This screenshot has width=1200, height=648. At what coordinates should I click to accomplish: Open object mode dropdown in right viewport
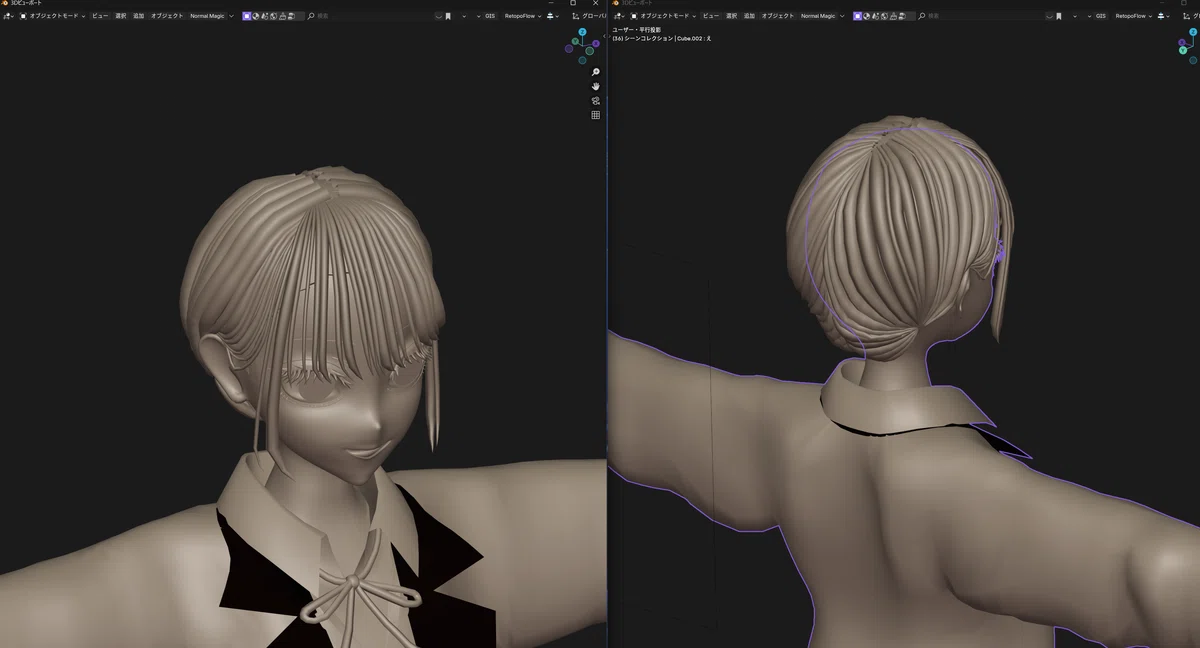pyautogui.click(x=664, y=16)
